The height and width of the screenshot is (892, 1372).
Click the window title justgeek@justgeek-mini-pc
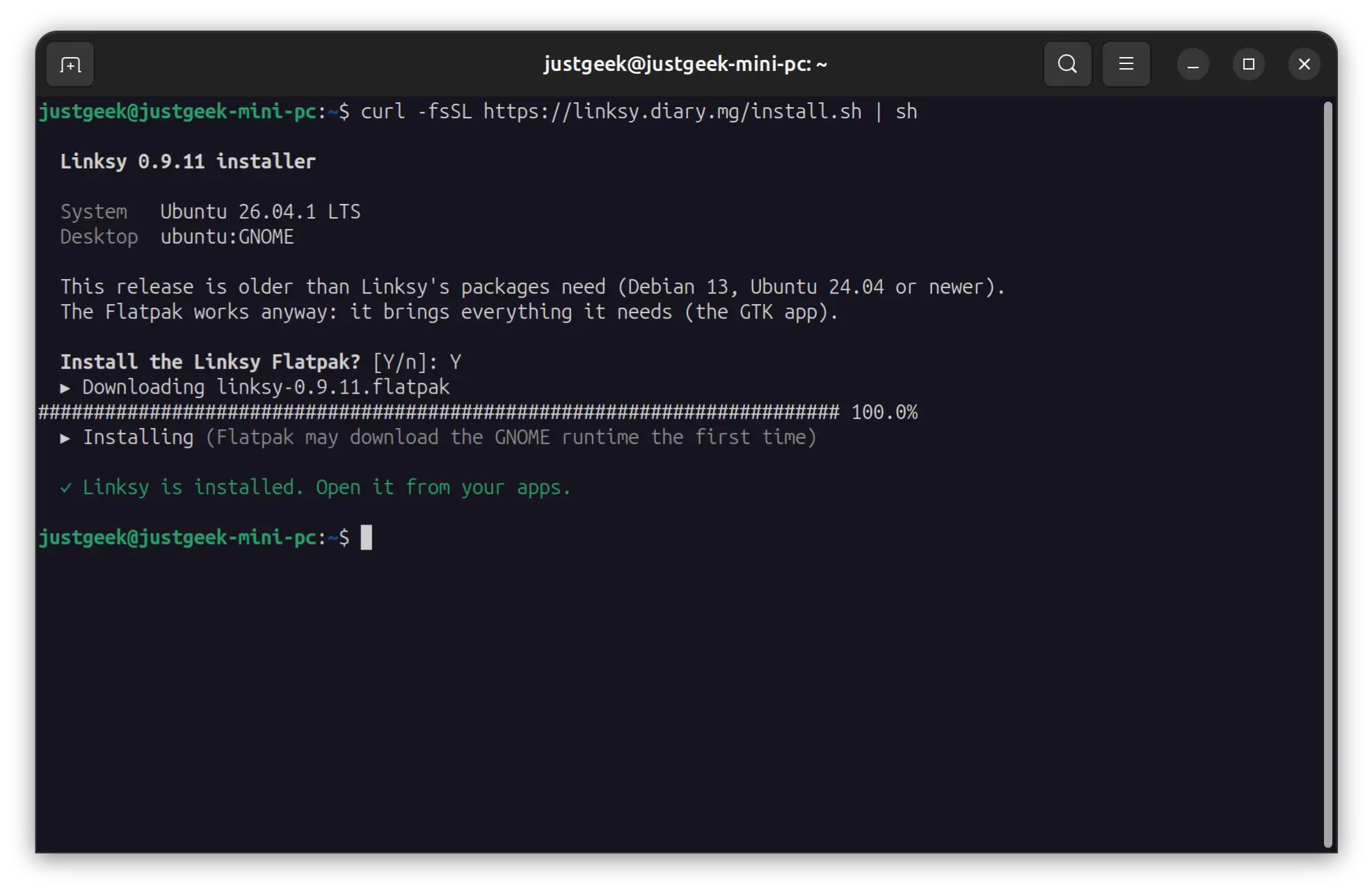(685, 64)
